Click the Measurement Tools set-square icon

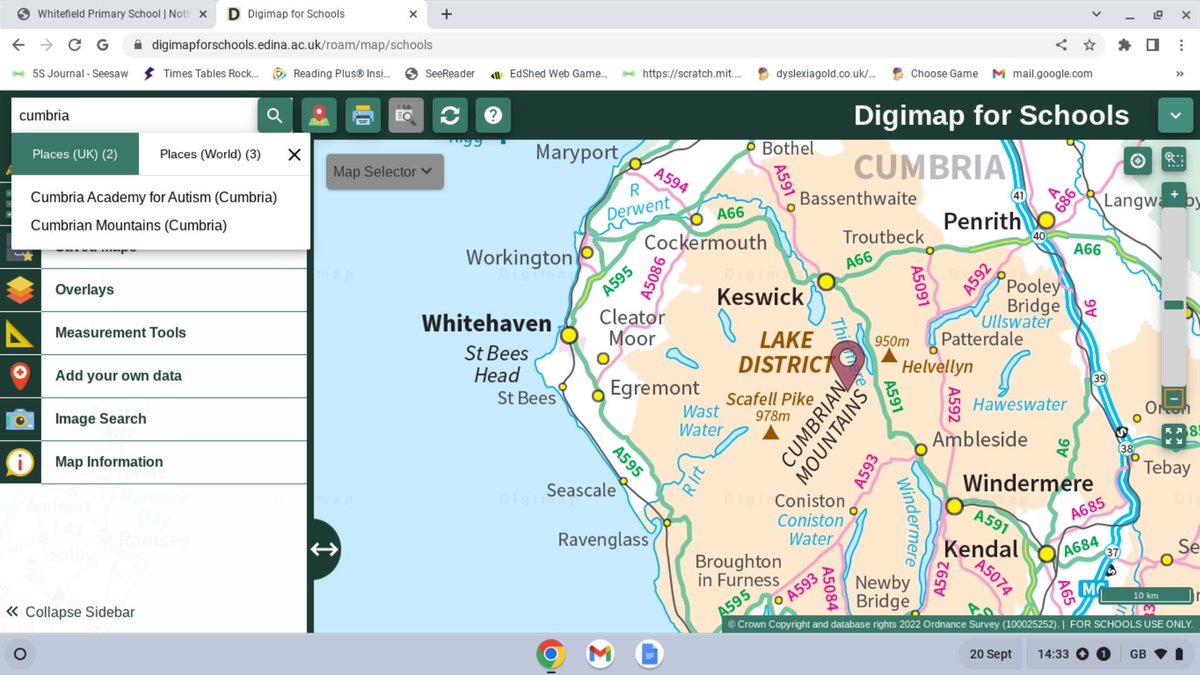20,333
